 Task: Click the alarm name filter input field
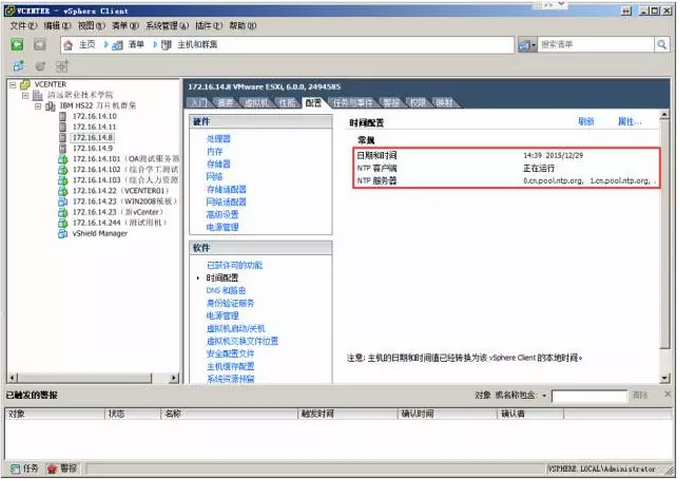(x=589, y=396)
